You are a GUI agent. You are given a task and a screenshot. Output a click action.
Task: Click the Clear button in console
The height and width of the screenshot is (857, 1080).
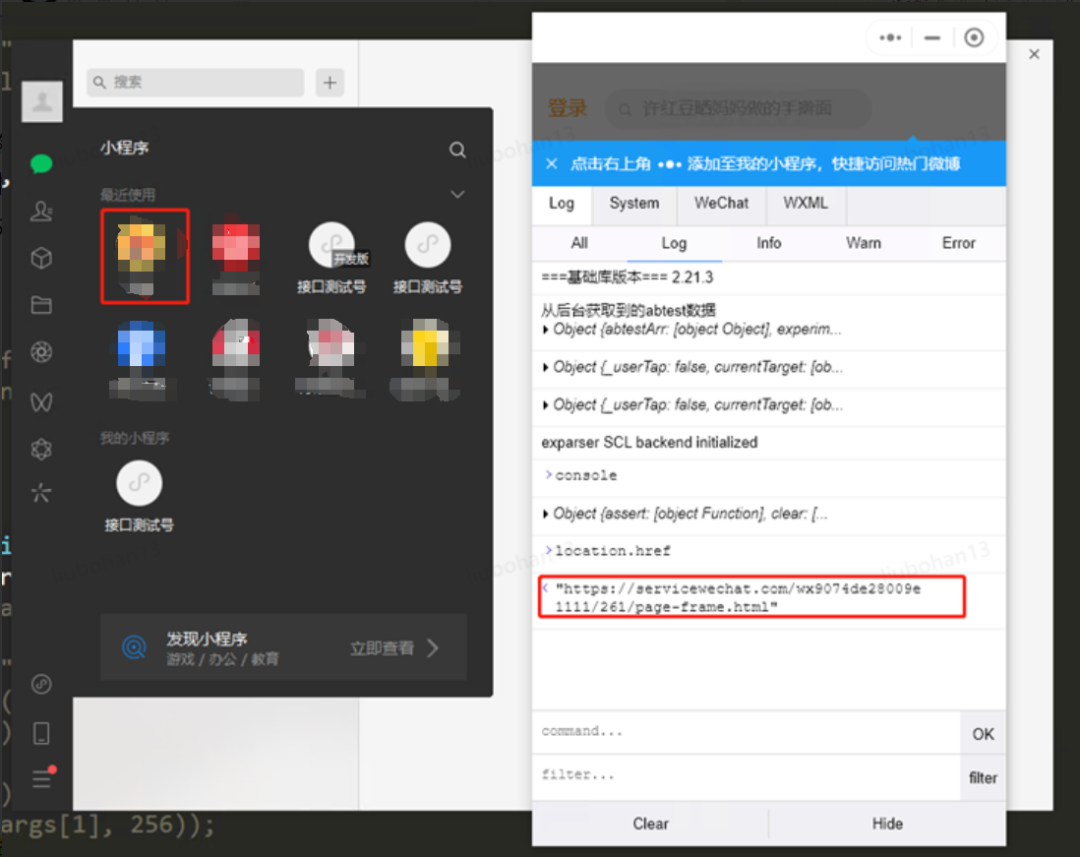click(650, 824)
